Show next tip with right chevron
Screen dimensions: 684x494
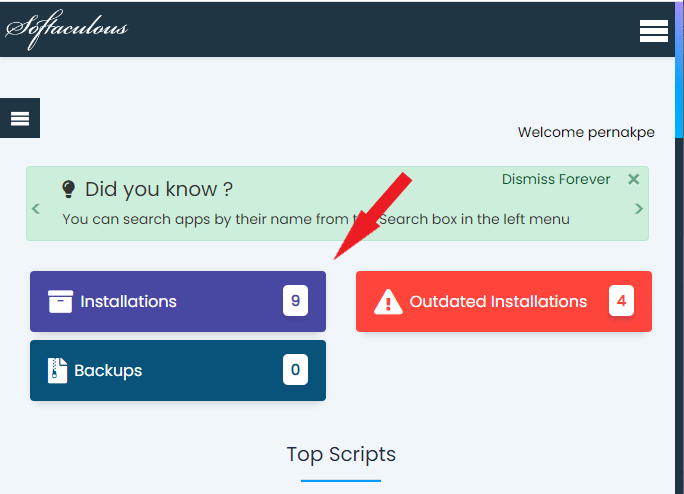[639, 209]
